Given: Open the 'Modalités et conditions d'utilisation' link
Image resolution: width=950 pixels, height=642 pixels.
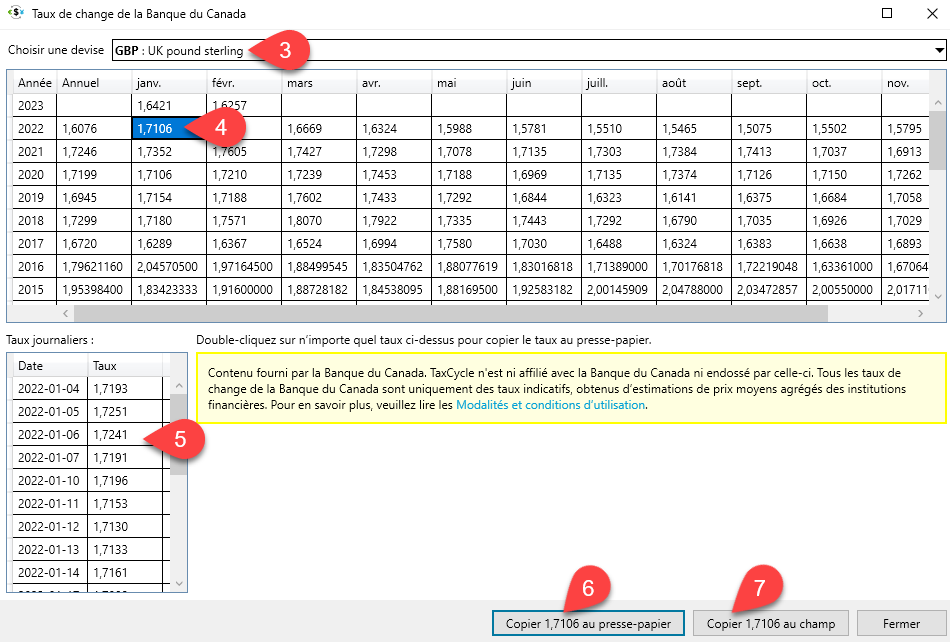Looking at the screenshot, I should pyautogui.click(x=550, y=405).
